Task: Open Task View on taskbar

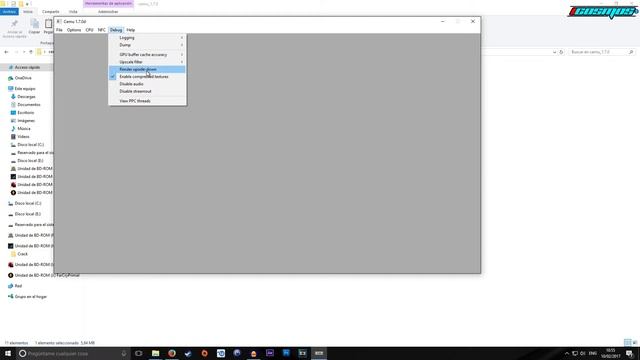Action: [139, 353]
